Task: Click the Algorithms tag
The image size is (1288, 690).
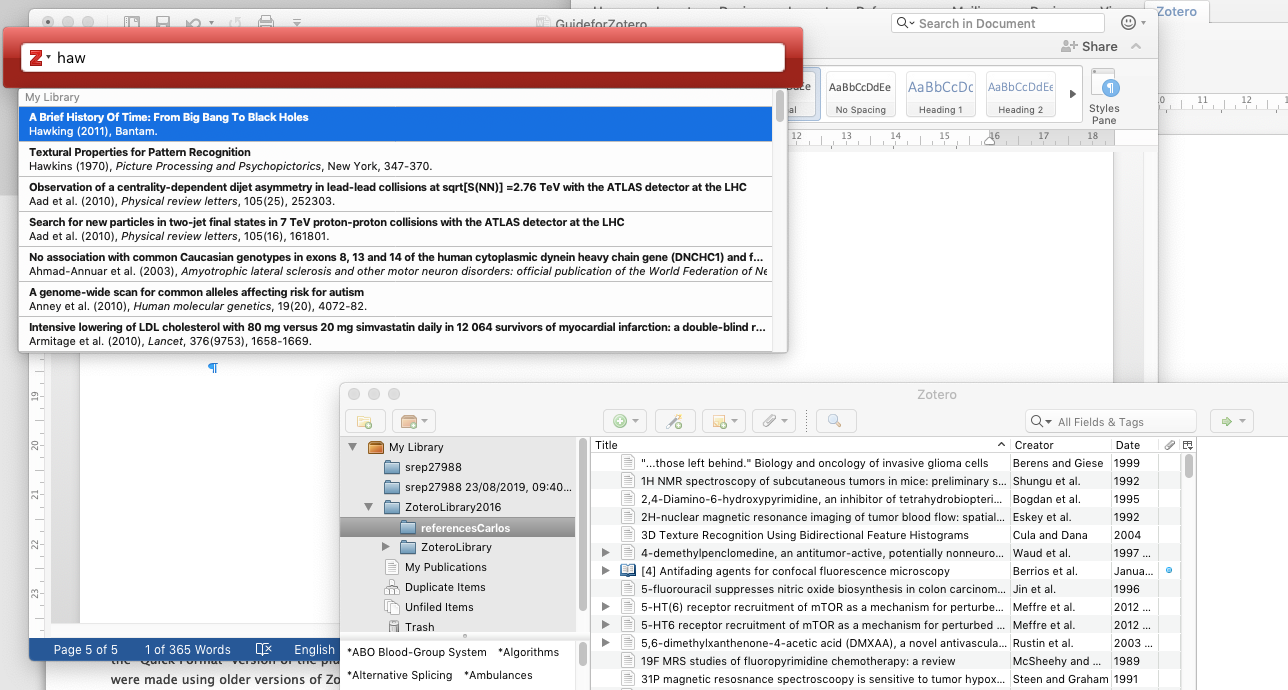Action: coord(529,652)
